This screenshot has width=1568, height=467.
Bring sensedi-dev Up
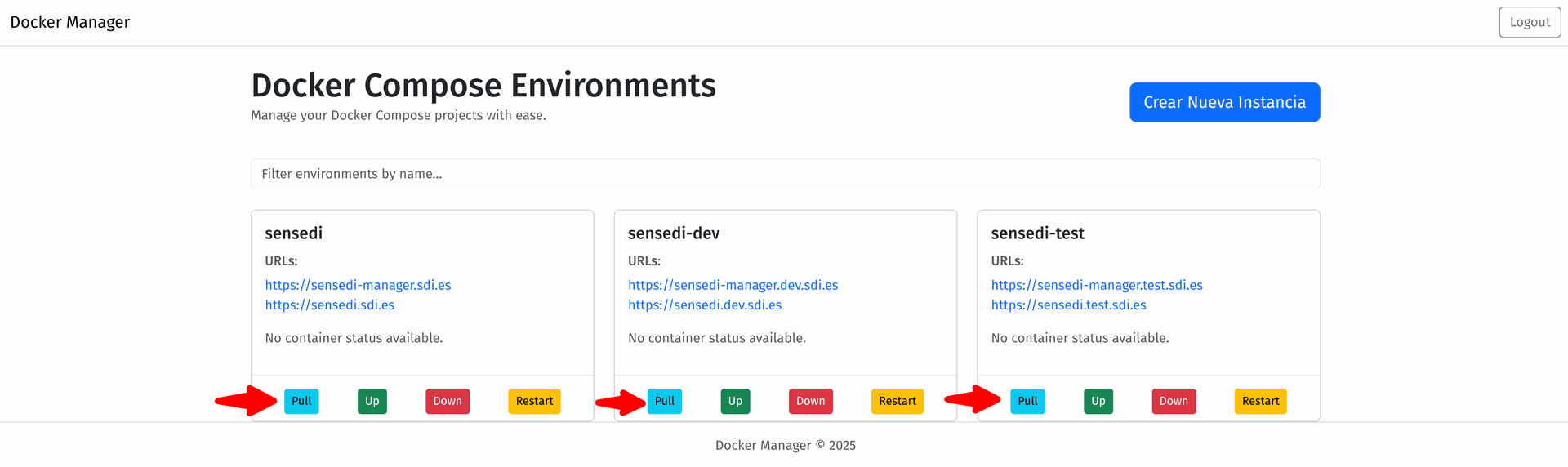coord(735,401)
